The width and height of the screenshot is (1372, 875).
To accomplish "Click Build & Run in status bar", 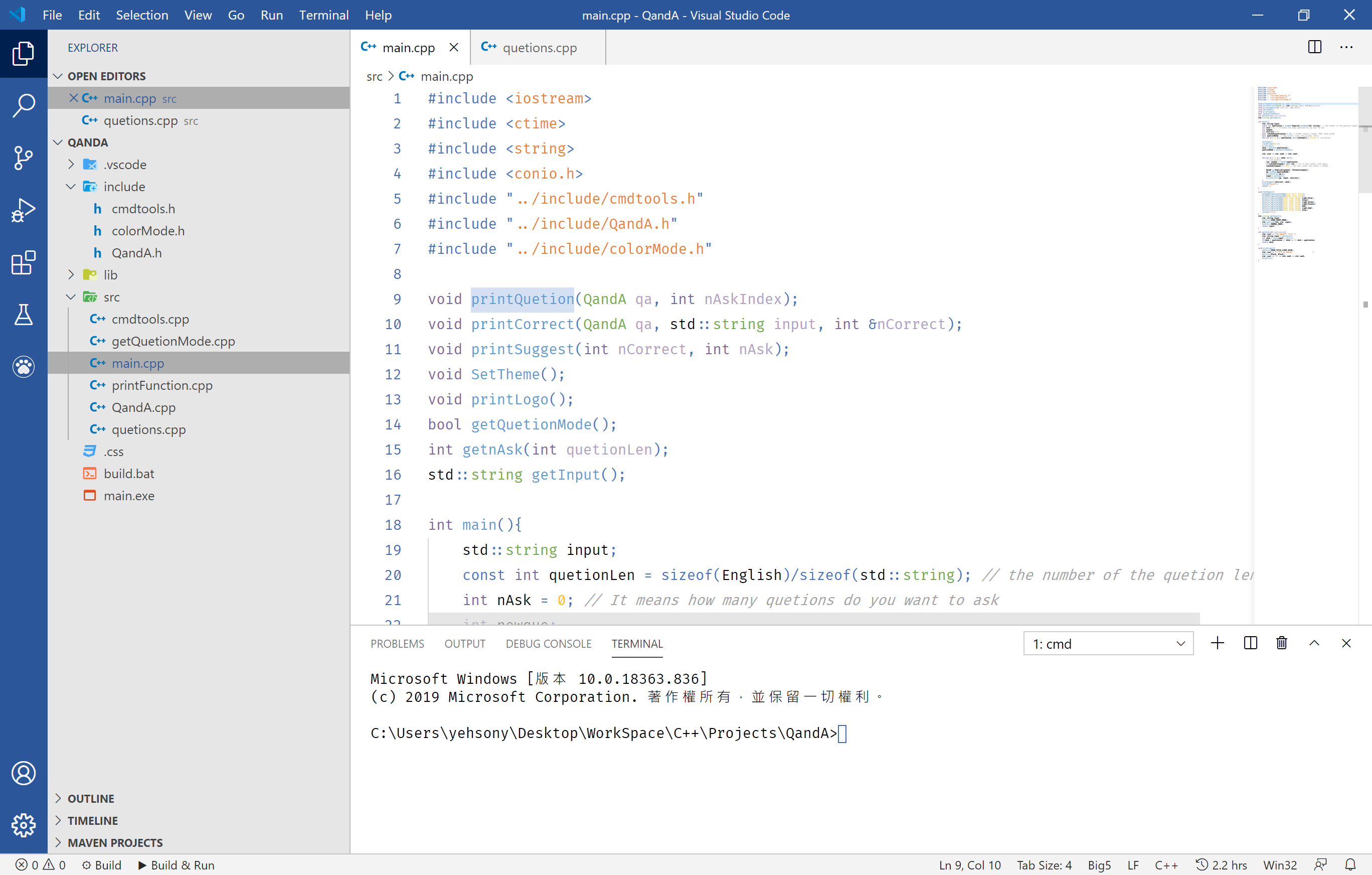I will (x=176, y=865).
